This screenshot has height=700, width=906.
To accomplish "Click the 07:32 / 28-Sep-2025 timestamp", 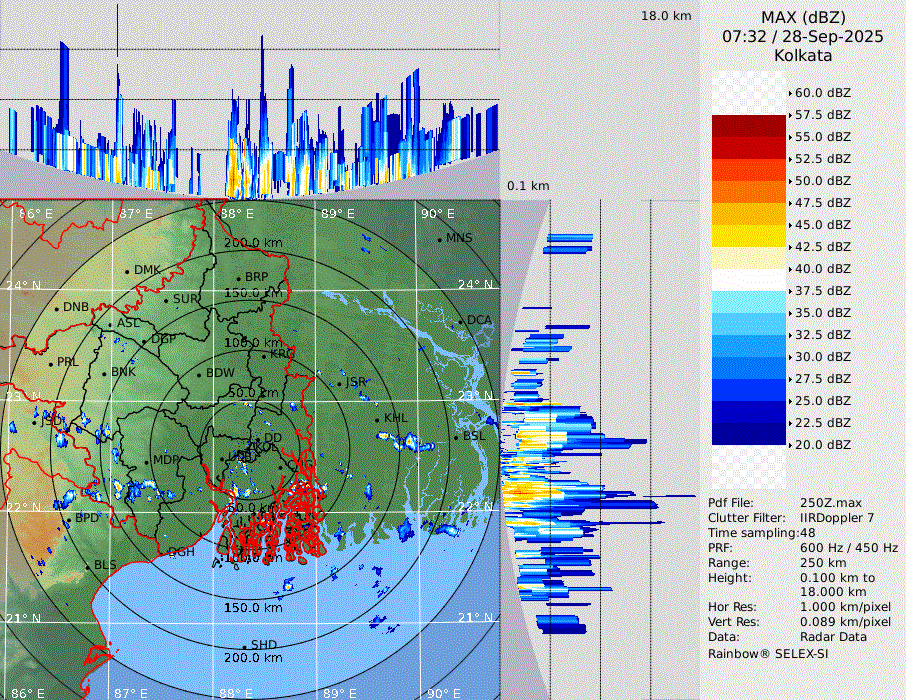I will (x=802, y=37).
